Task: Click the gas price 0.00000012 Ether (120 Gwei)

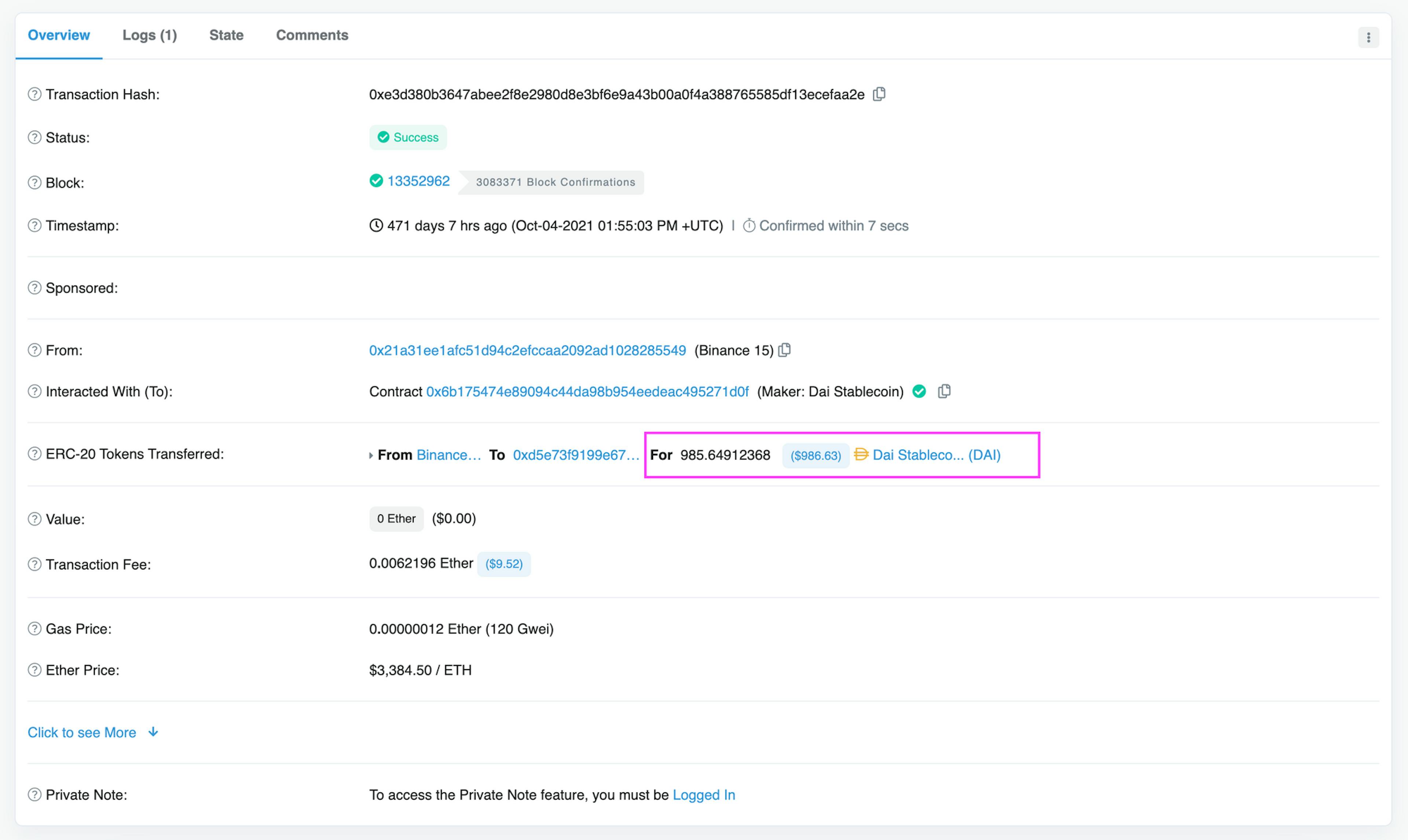Action: coord(461,629)
